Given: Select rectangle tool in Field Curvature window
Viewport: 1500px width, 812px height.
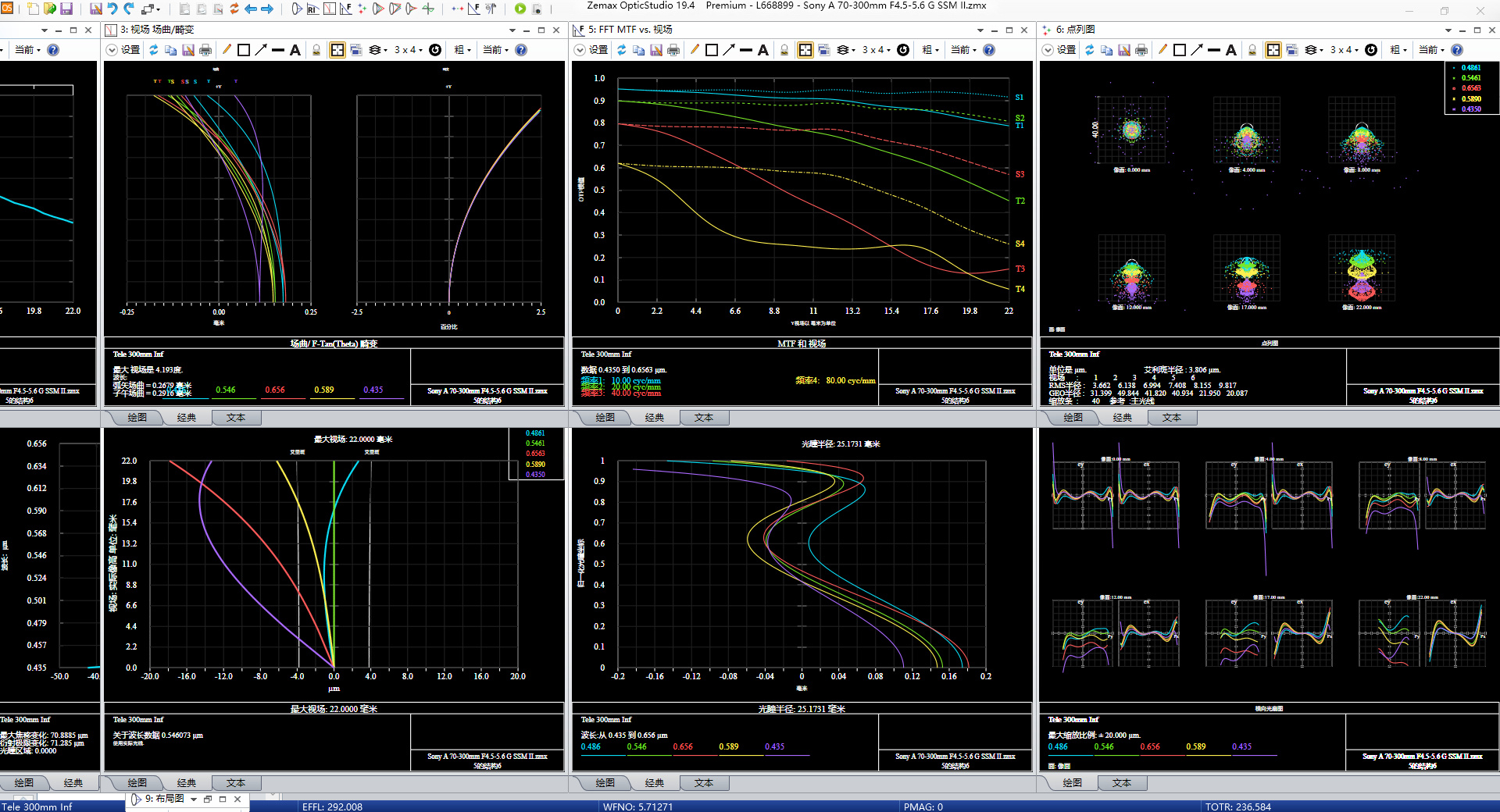Looking at the screenshot, I should tap(244, 50).
